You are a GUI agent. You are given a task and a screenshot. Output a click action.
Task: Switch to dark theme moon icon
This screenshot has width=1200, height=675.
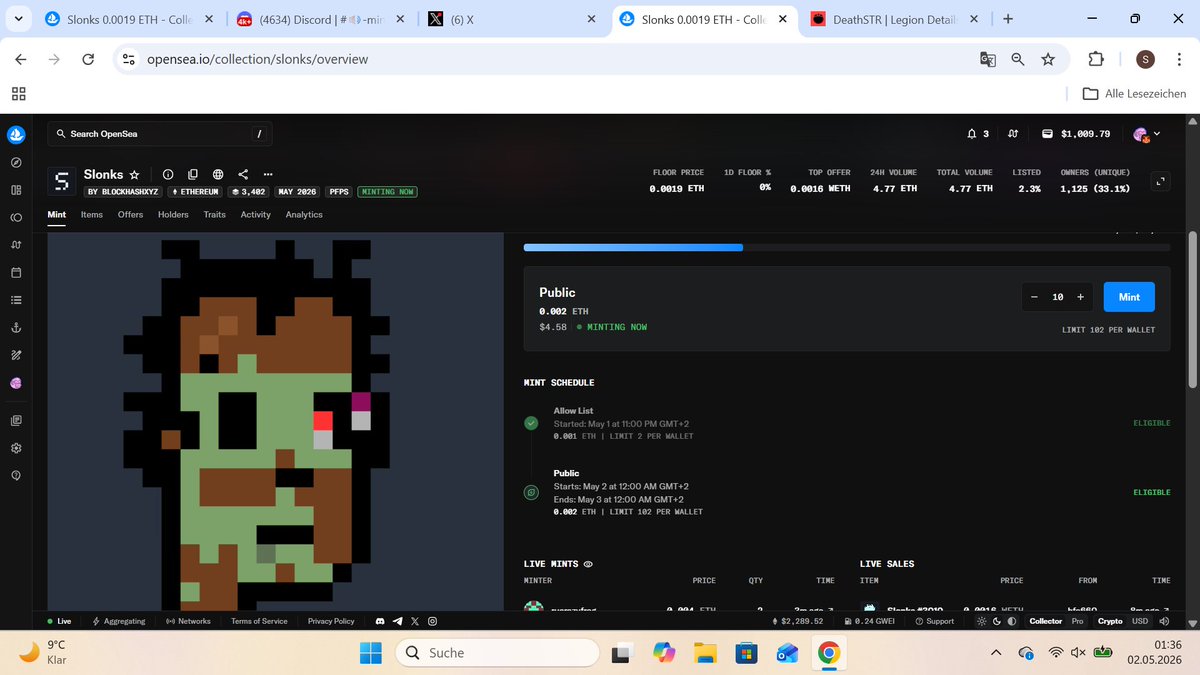[x=997, y=621]
